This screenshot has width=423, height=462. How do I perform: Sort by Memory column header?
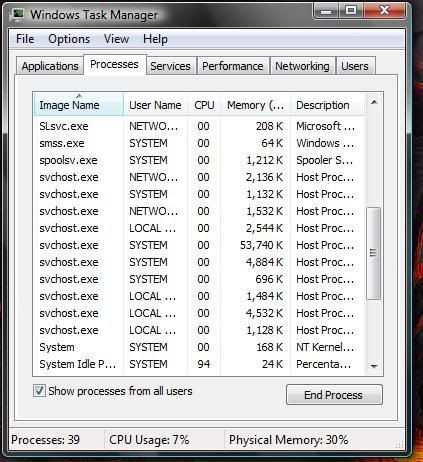click(255, 105)
